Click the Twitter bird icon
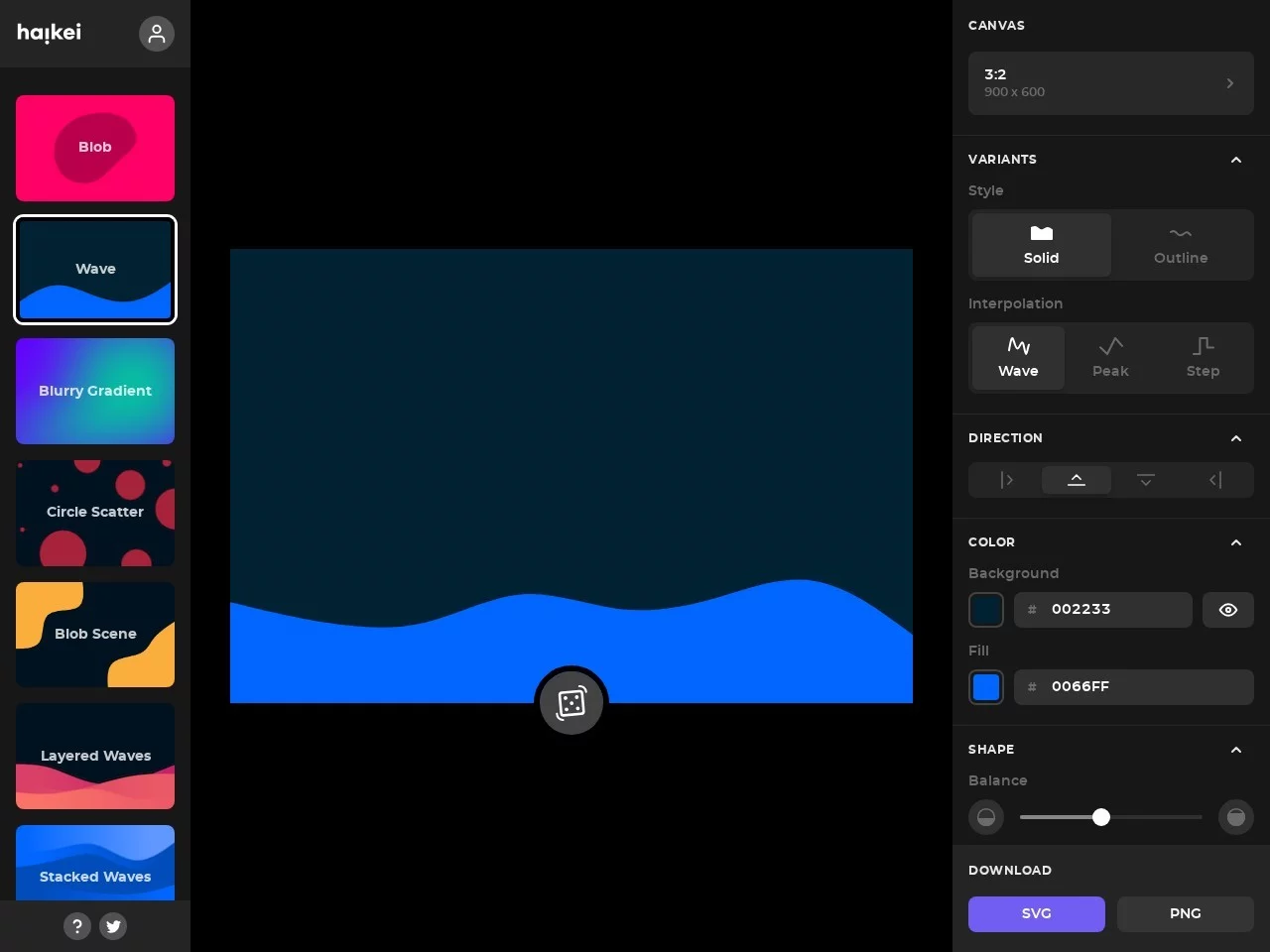This screenshot has width=1270, height=952. click(x=113, y=926)
